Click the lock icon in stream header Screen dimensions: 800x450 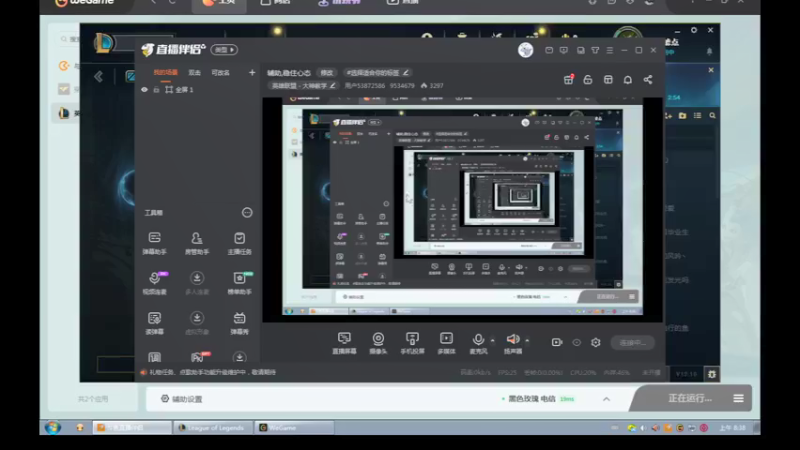click(588, 80)
